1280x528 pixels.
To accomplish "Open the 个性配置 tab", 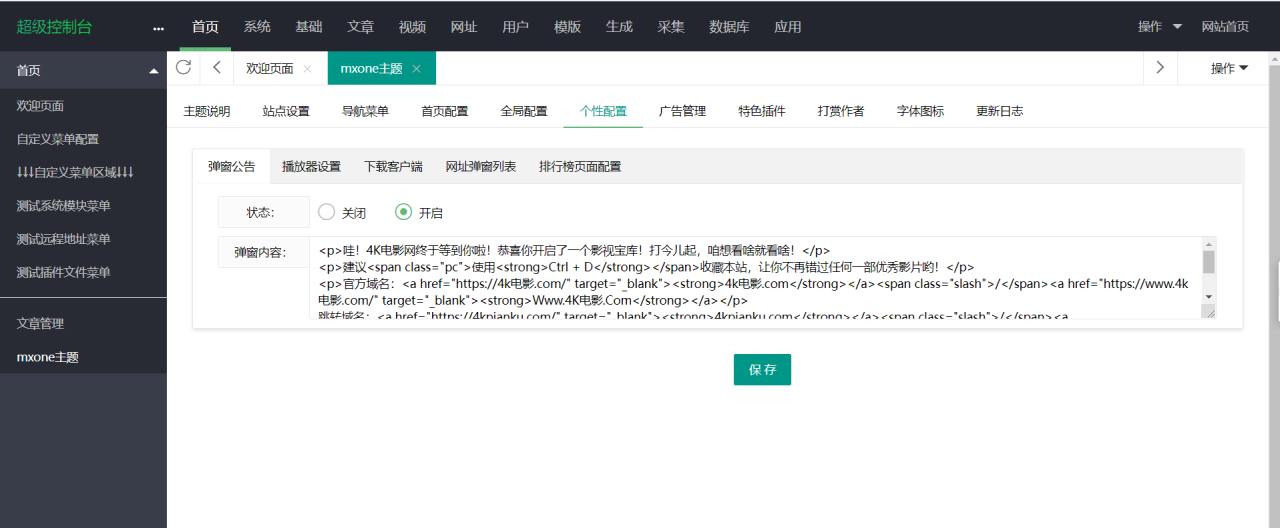I will 604,111.
